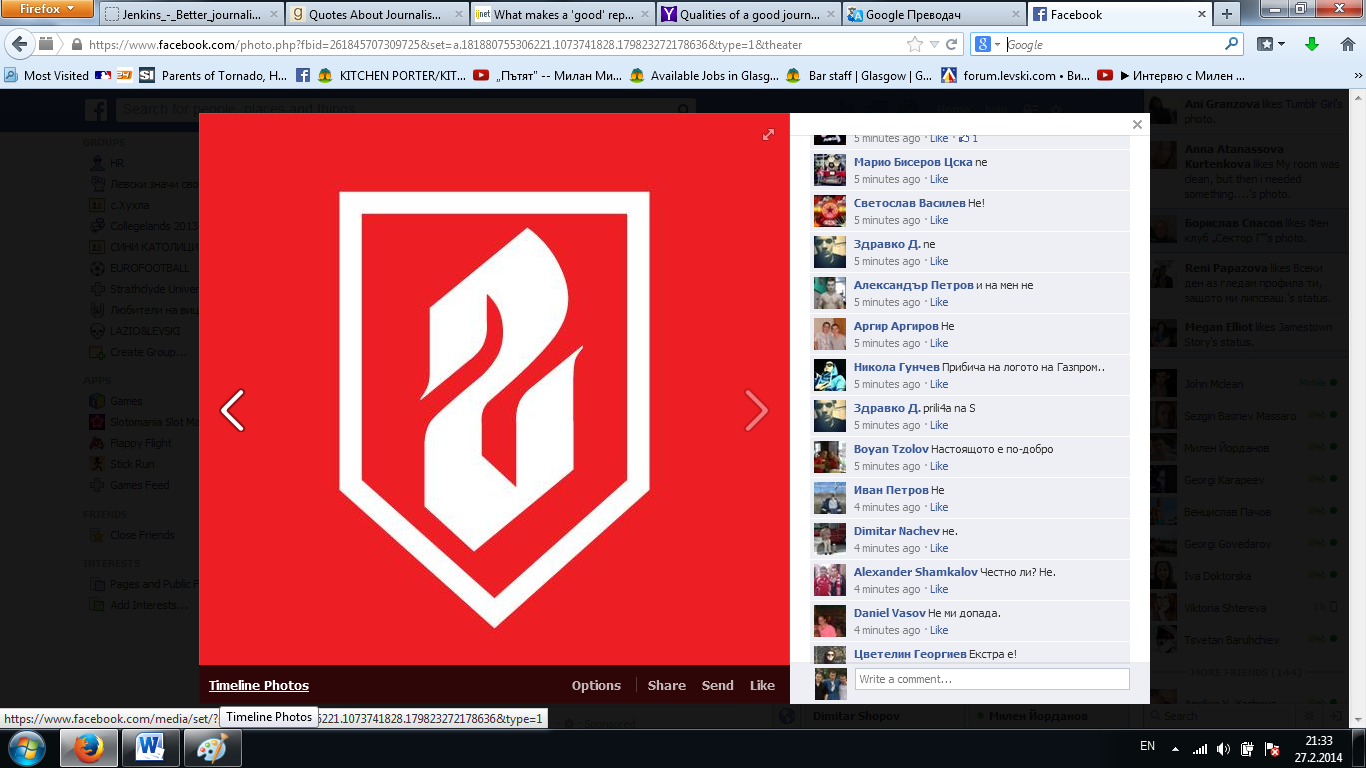Screen dimensions: 1366x768
Task: Click in the Google search box
Action: 1113,44
